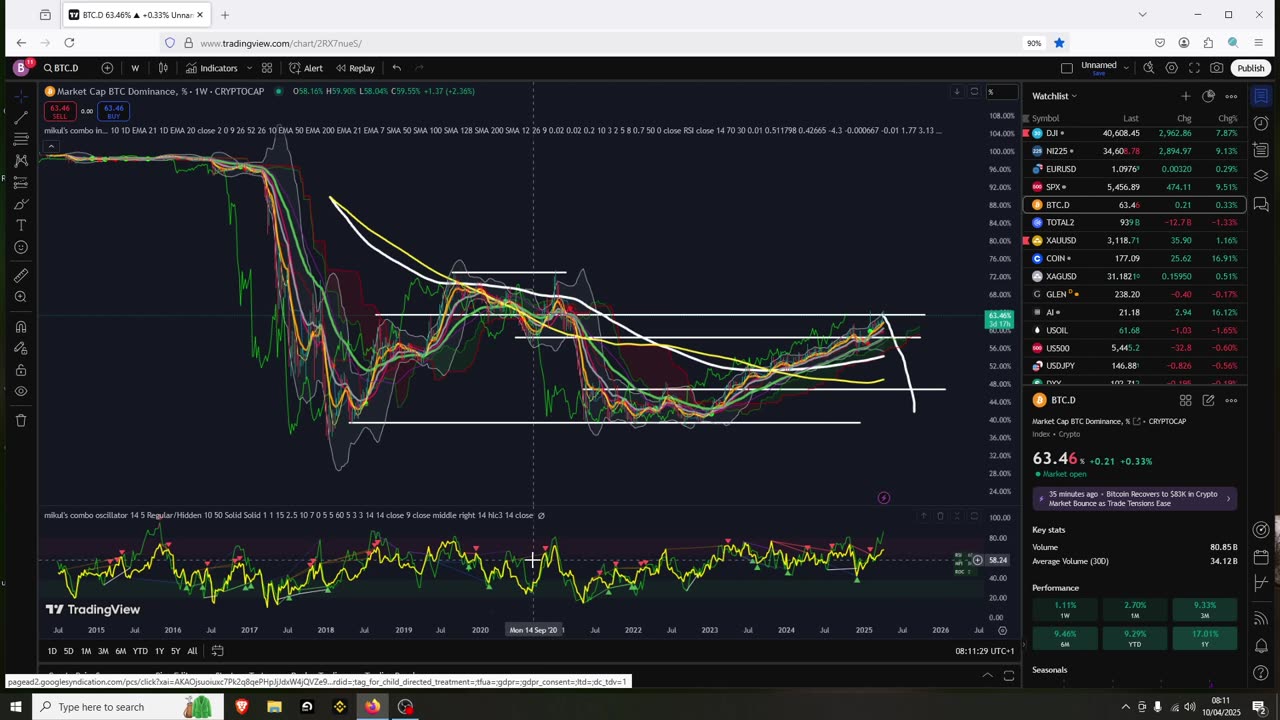Click the add compare symbol plus icon
1280x720 pixels.
click(107, 68)
